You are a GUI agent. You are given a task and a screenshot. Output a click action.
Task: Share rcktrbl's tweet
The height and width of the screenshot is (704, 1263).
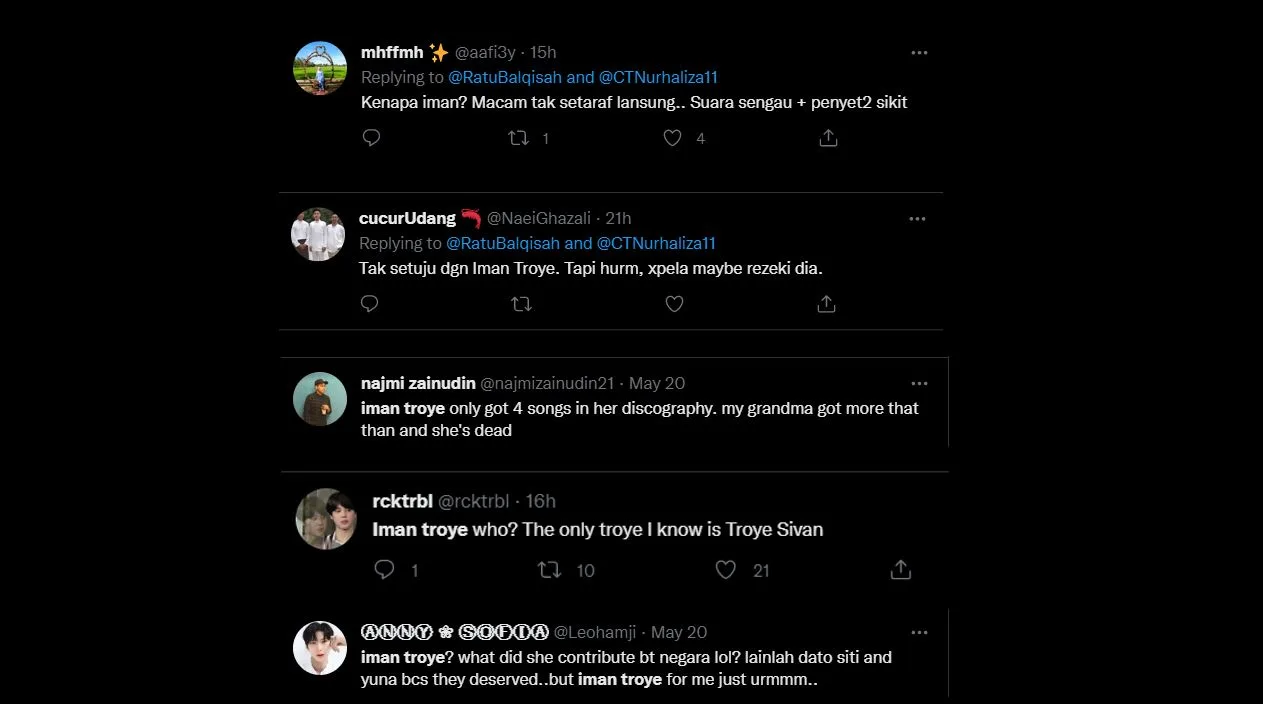click(900, 569)
